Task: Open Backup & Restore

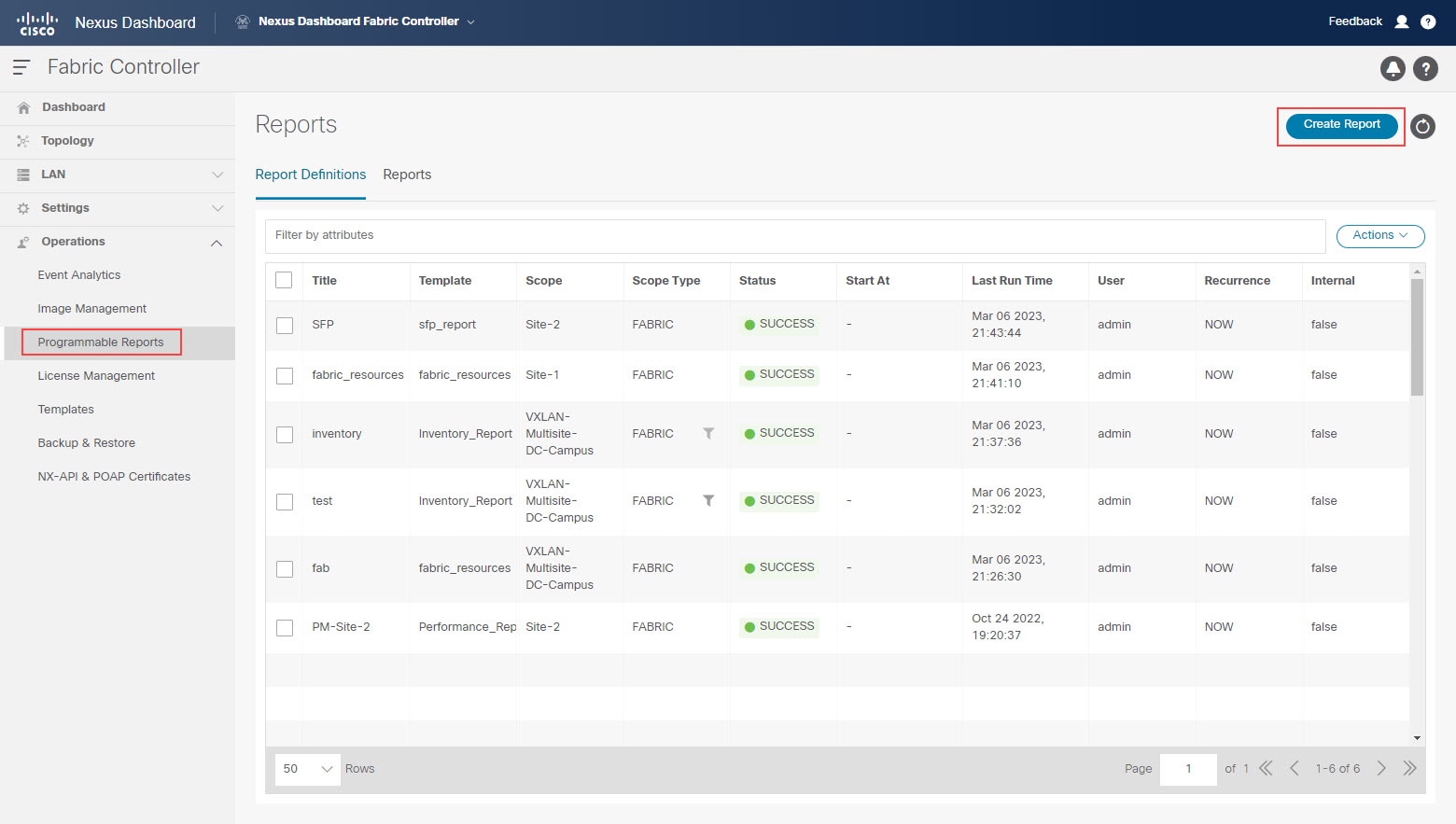Action: [86, 443]
